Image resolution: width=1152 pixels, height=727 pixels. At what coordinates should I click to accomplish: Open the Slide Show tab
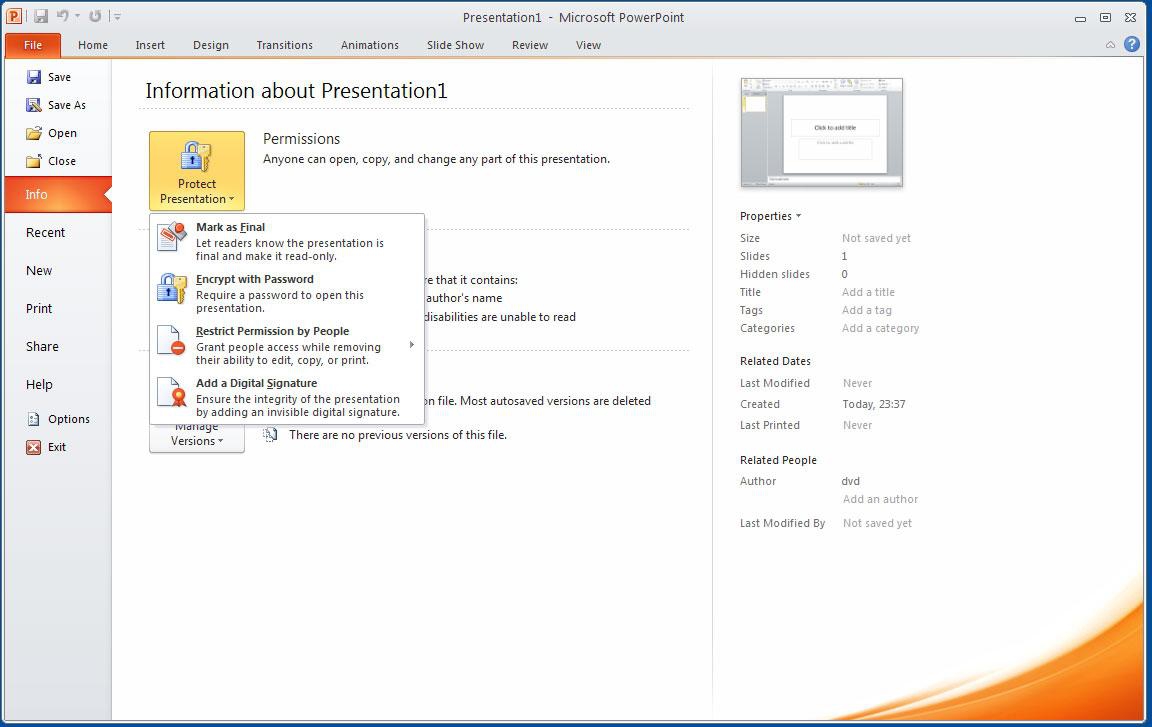click(x=456, y=45)
